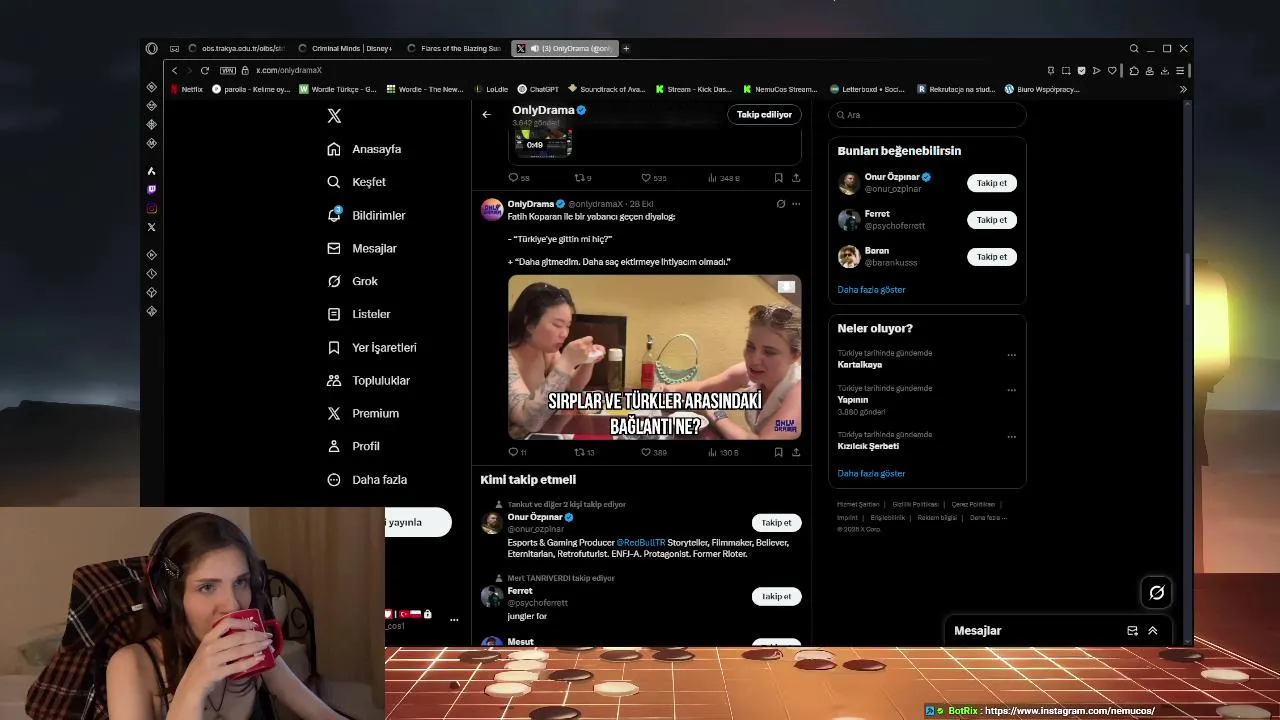The image size is (1280, 720).
Task: Open the X logo home link
Action: 334,116
